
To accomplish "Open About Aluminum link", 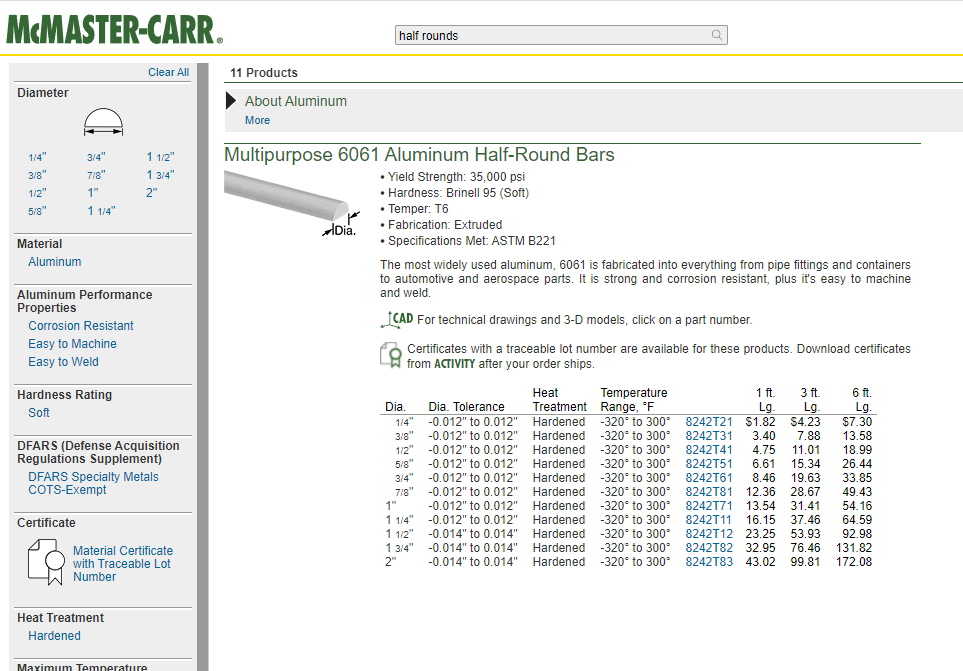I will [295, 101].
